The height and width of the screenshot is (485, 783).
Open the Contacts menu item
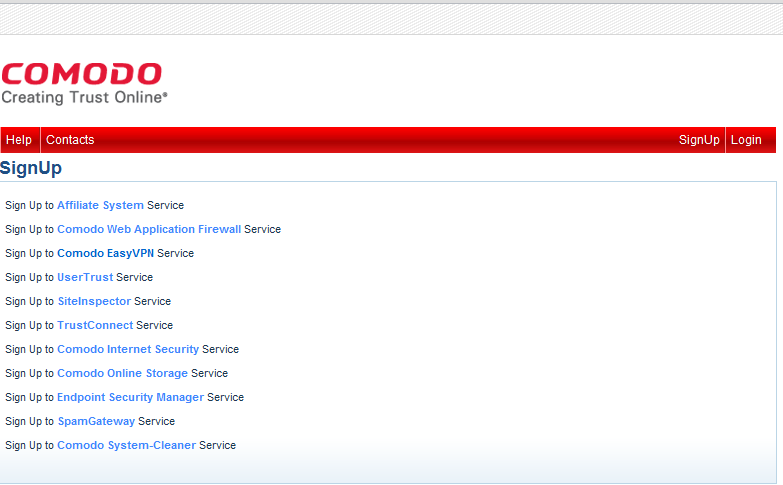point(70,140)
